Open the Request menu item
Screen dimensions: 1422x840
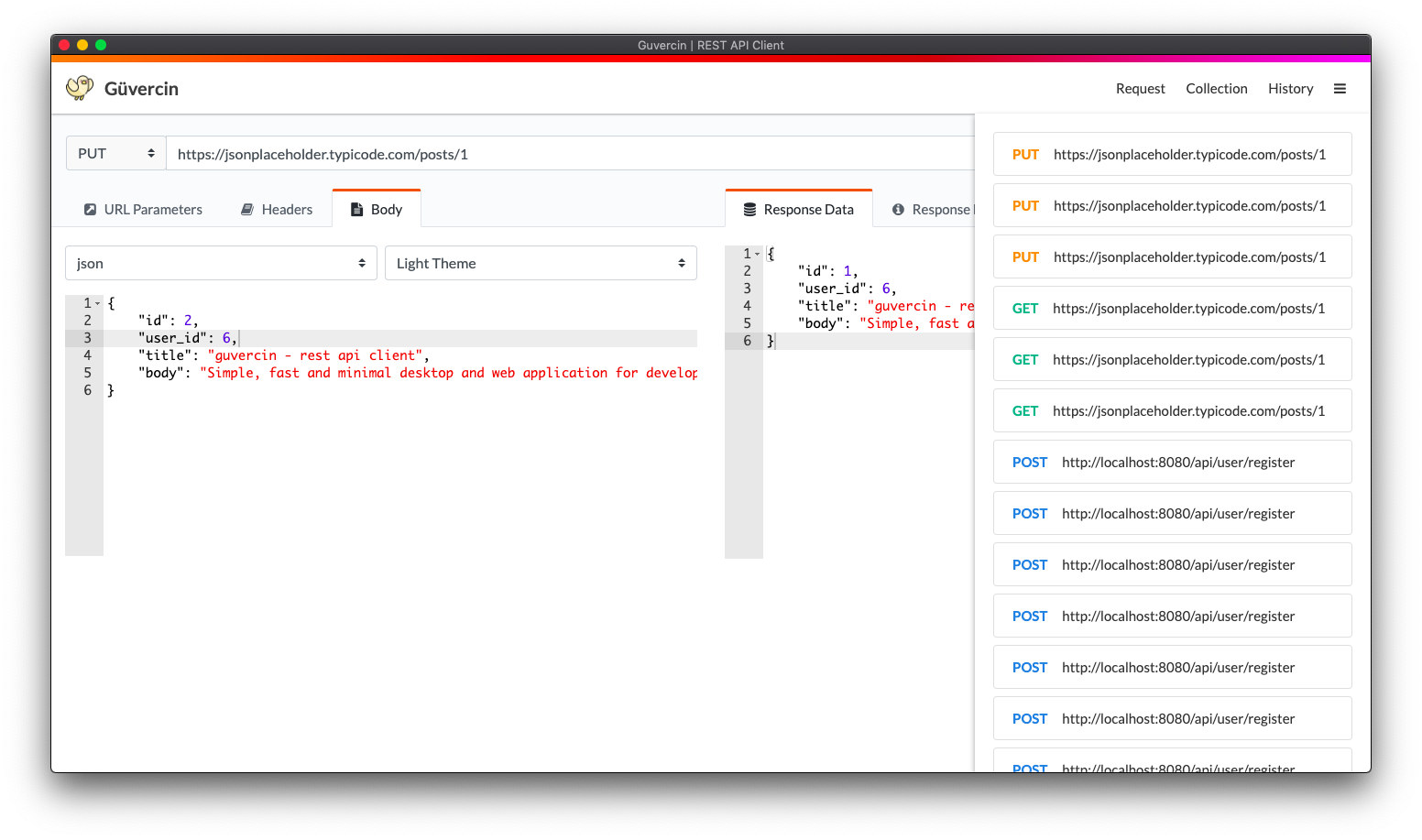(x=1141, y=89)
